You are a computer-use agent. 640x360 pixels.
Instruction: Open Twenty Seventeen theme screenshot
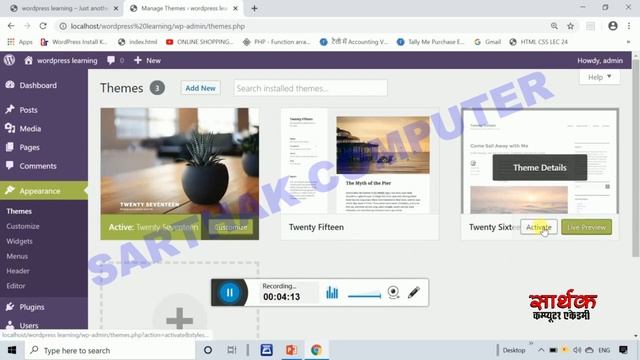(x=180, y=161)
